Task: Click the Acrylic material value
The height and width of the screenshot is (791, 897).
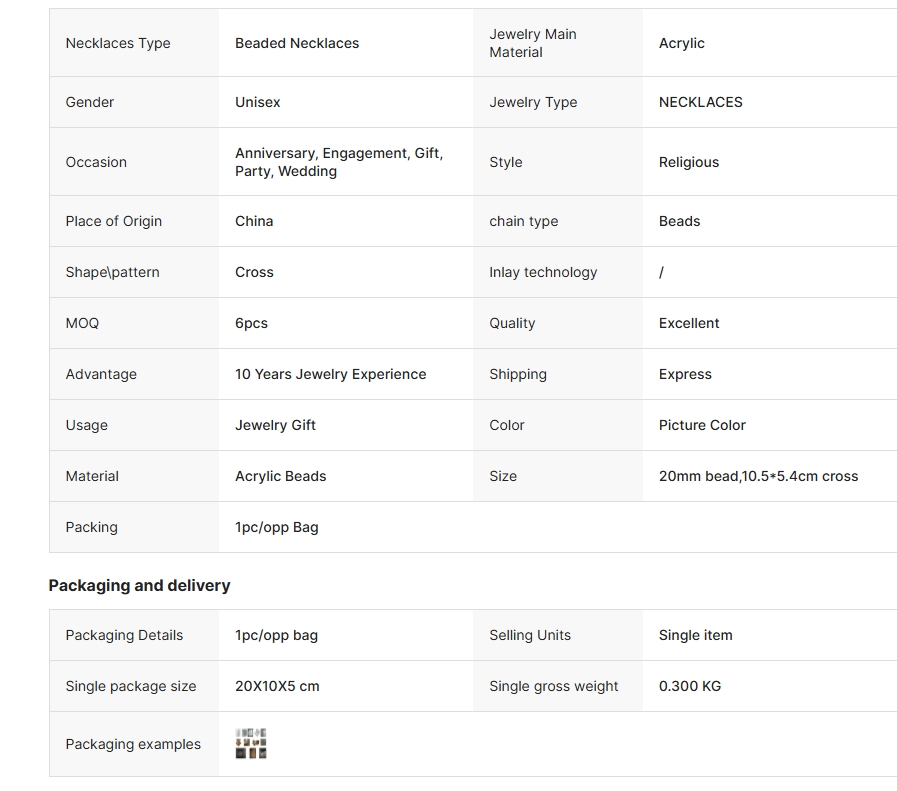Action: 681,43
